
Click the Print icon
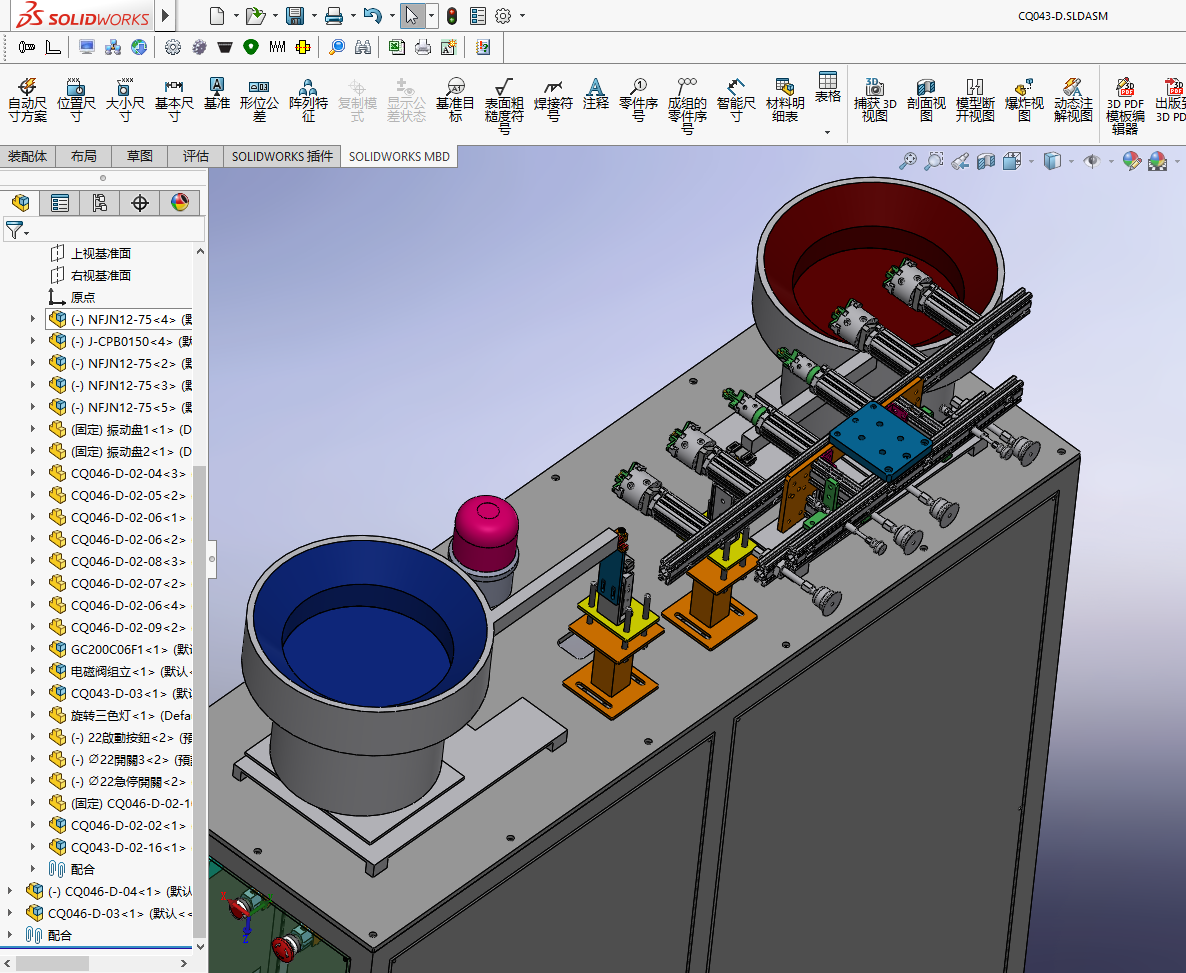[x=334, y=16]
